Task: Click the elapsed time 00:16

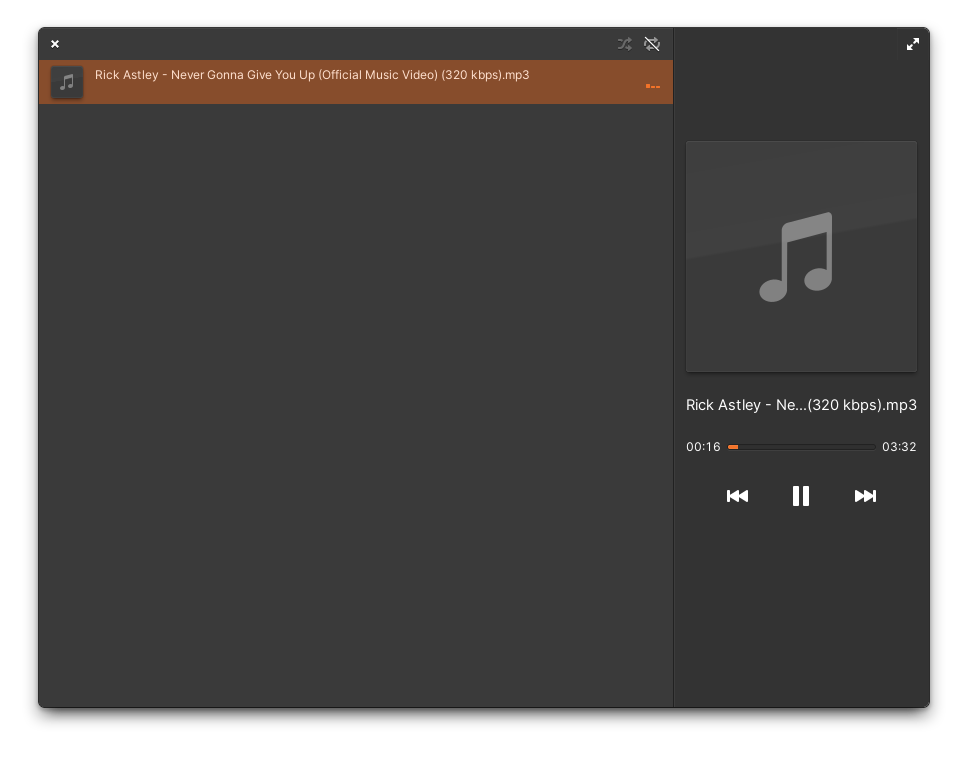Action: coord(703,447)
